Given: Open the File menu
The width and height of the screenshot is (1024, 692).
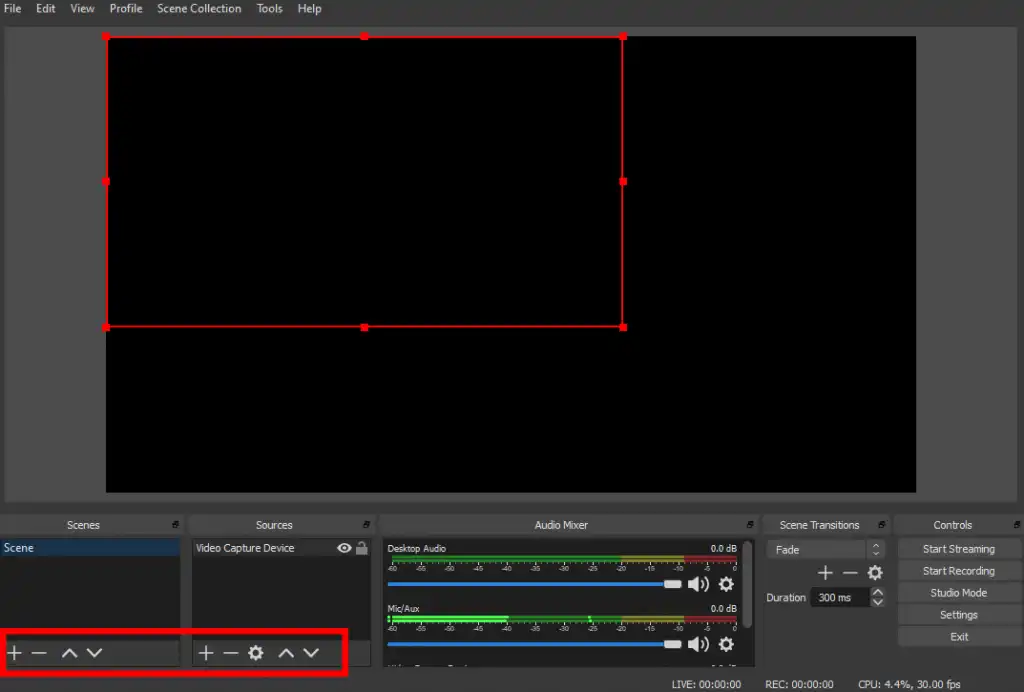Looking at the screenshot, I should 12,8.
